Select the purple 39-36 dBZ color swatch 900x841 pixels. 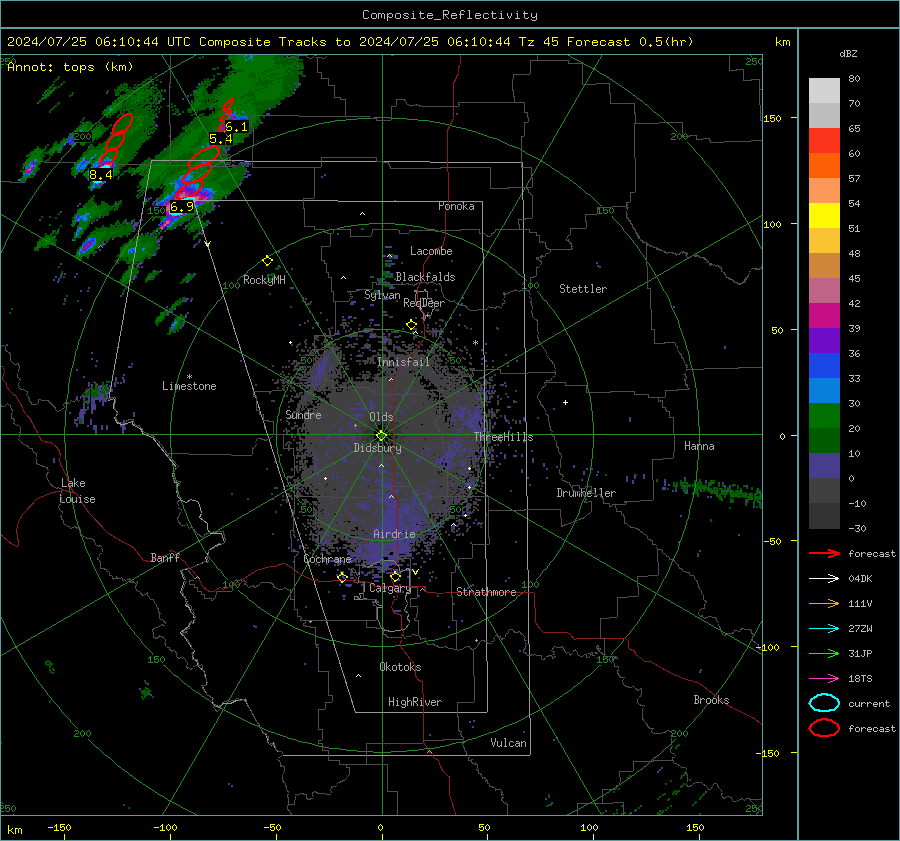pos(824,341)
